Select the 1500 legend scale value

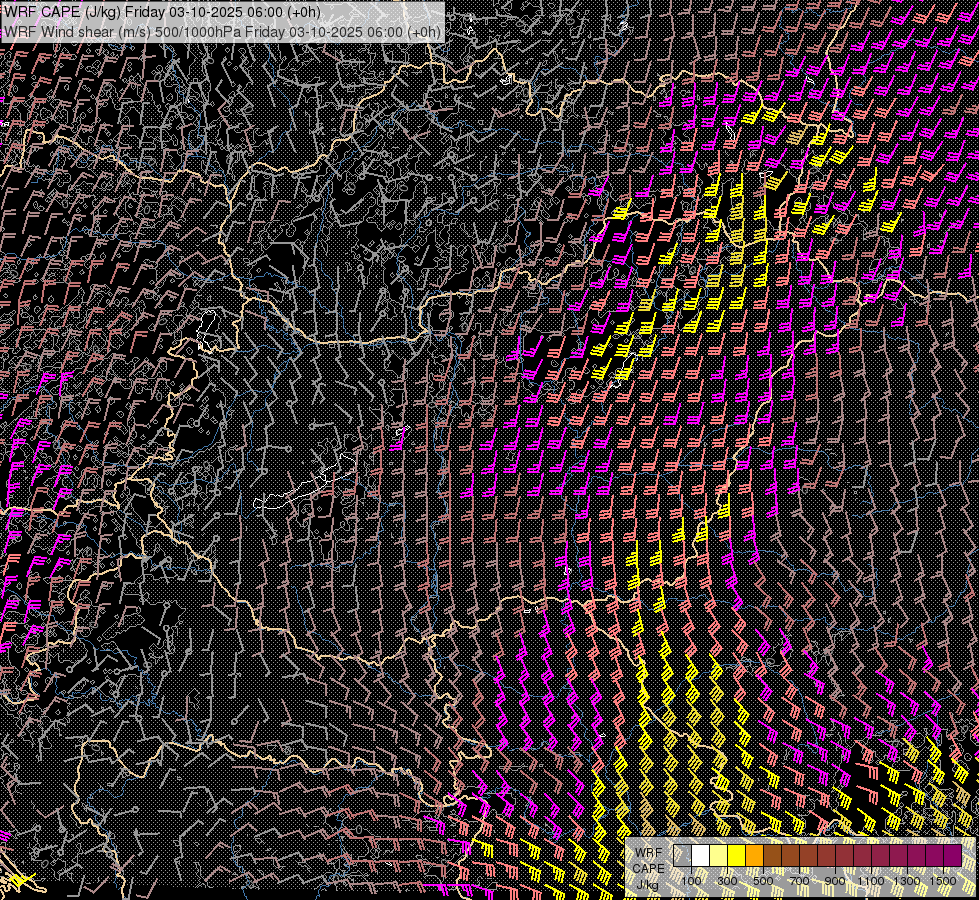click(x=943, y=880)
